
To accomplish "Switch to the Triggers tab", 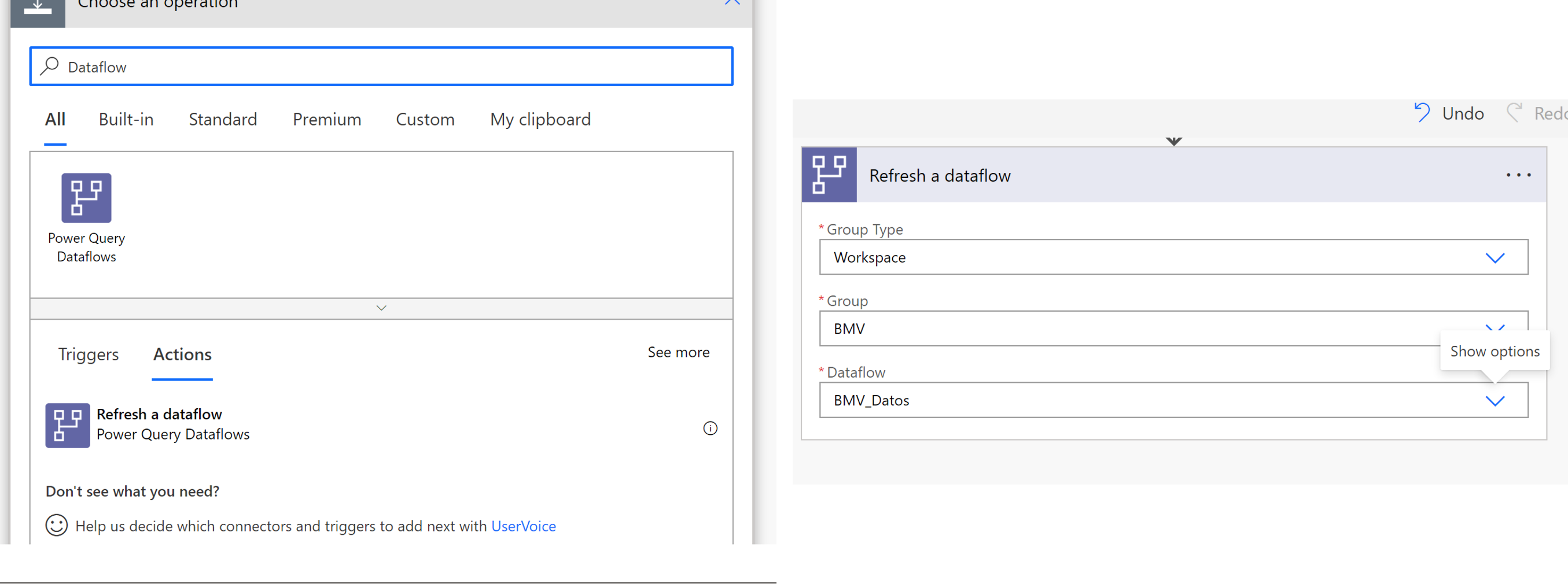I will pos(89,354).
